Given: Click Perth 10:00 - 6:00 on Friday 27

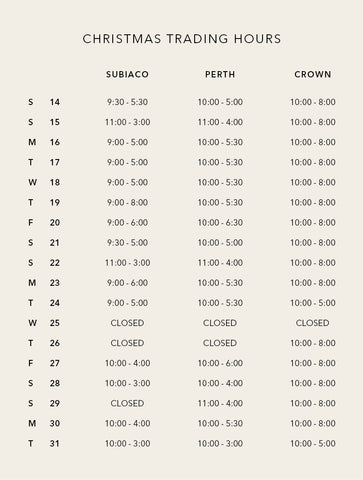Looking at the screenshot, I should 220,363.
